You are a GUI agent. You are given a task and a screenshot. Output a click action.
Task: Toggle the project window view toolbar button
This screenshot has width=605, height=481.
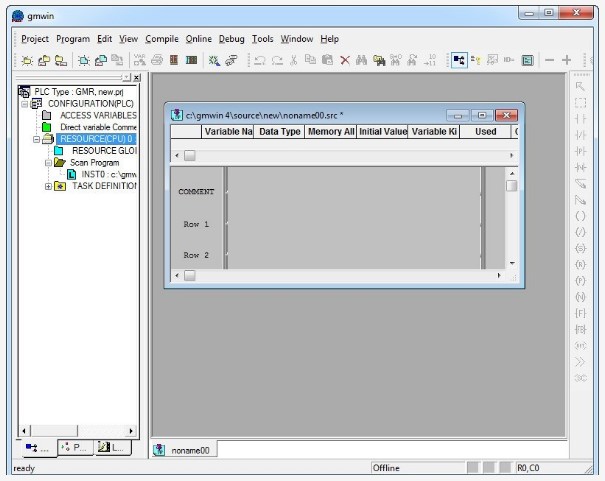coord(459,61)
